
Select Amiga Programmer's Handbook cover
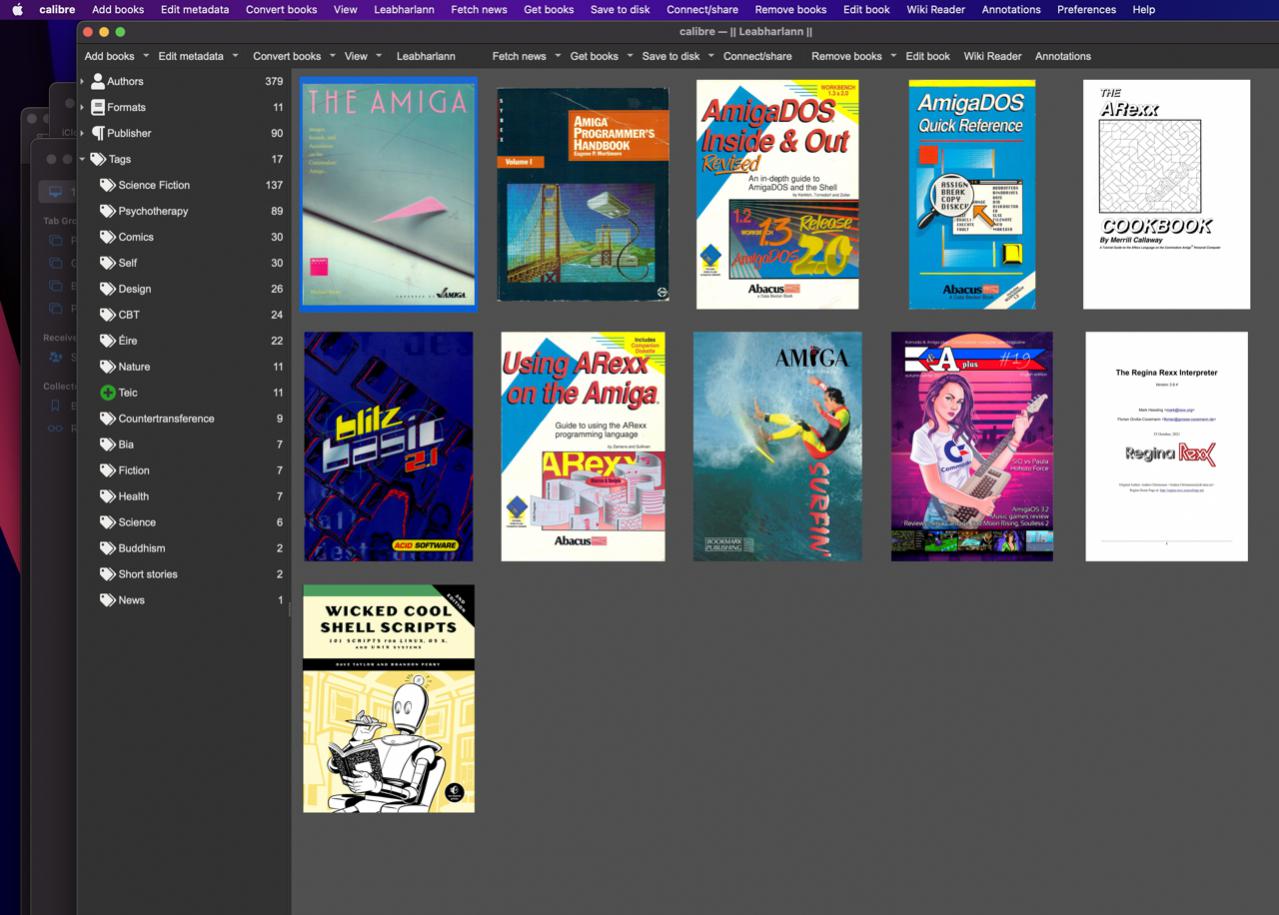click(x=583, y=194)
